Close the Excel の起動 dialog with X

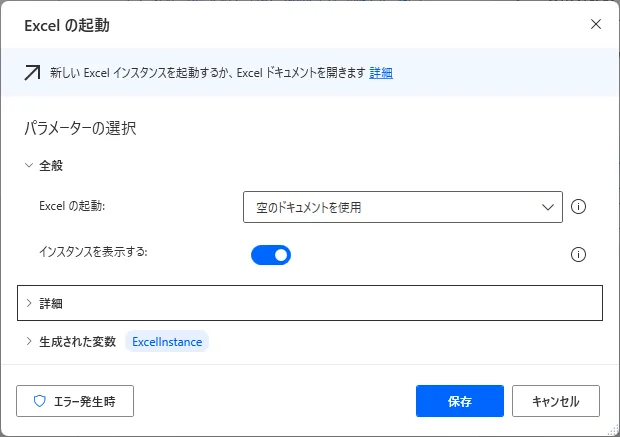[x=596, y=24]
